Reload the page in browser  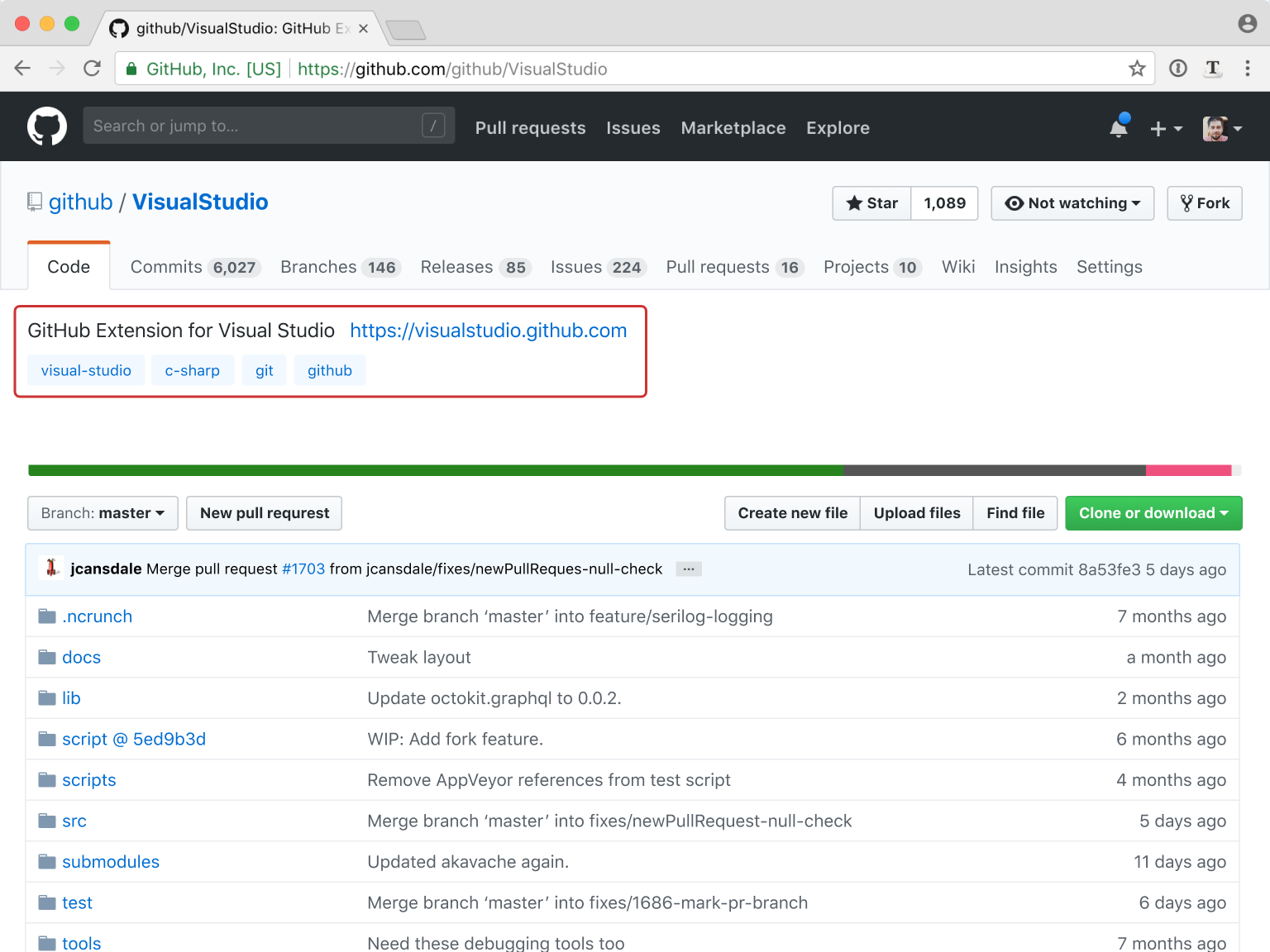click(x=92, y=69)
